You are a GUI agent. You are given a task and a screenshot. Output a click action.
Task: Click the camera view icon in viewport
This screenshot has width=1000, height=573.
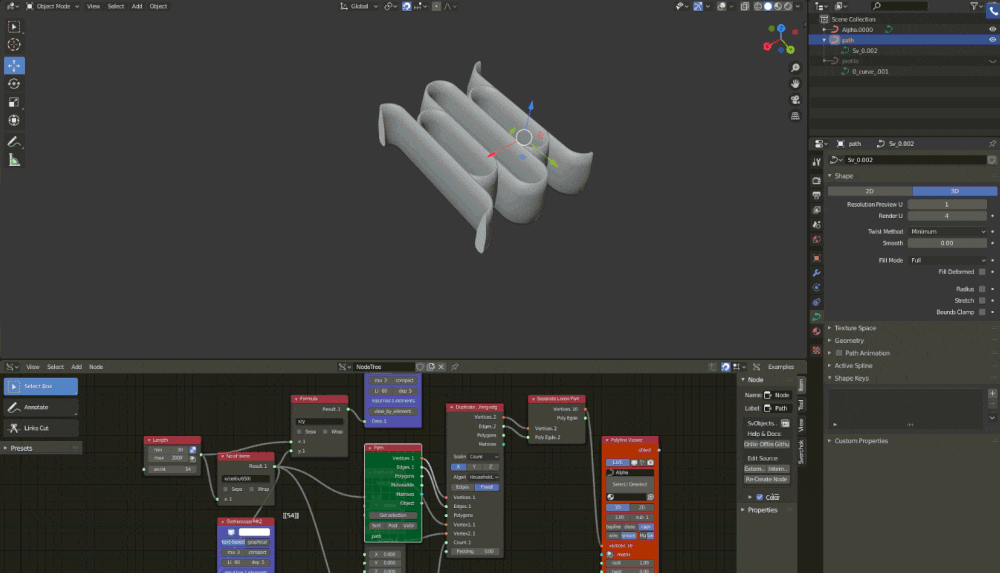(x=794, y=99)
